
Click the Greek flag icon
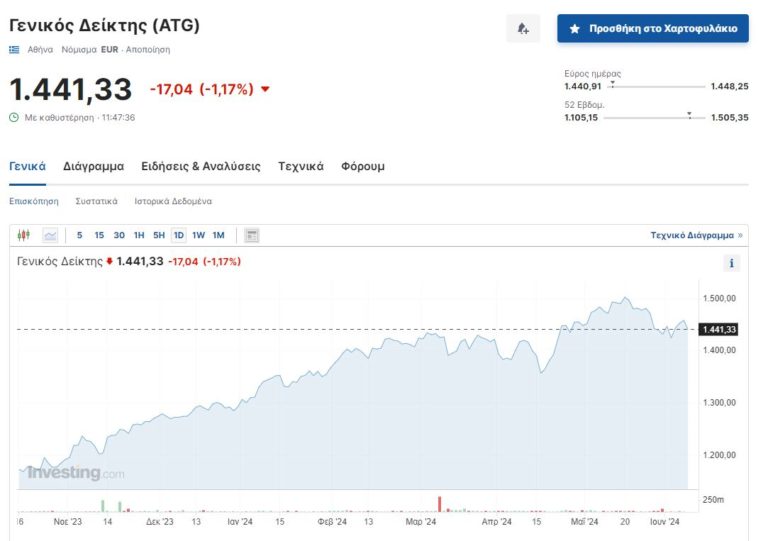point(14,49)
